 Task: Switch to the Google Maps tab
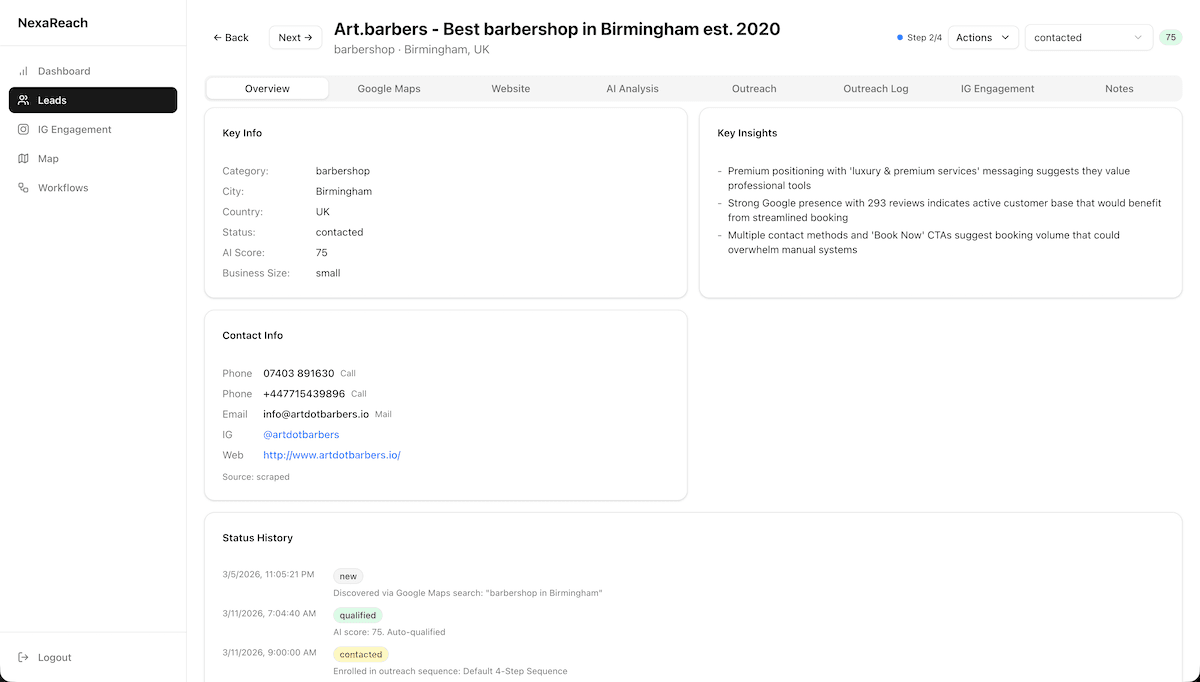[x=389, y=88]
